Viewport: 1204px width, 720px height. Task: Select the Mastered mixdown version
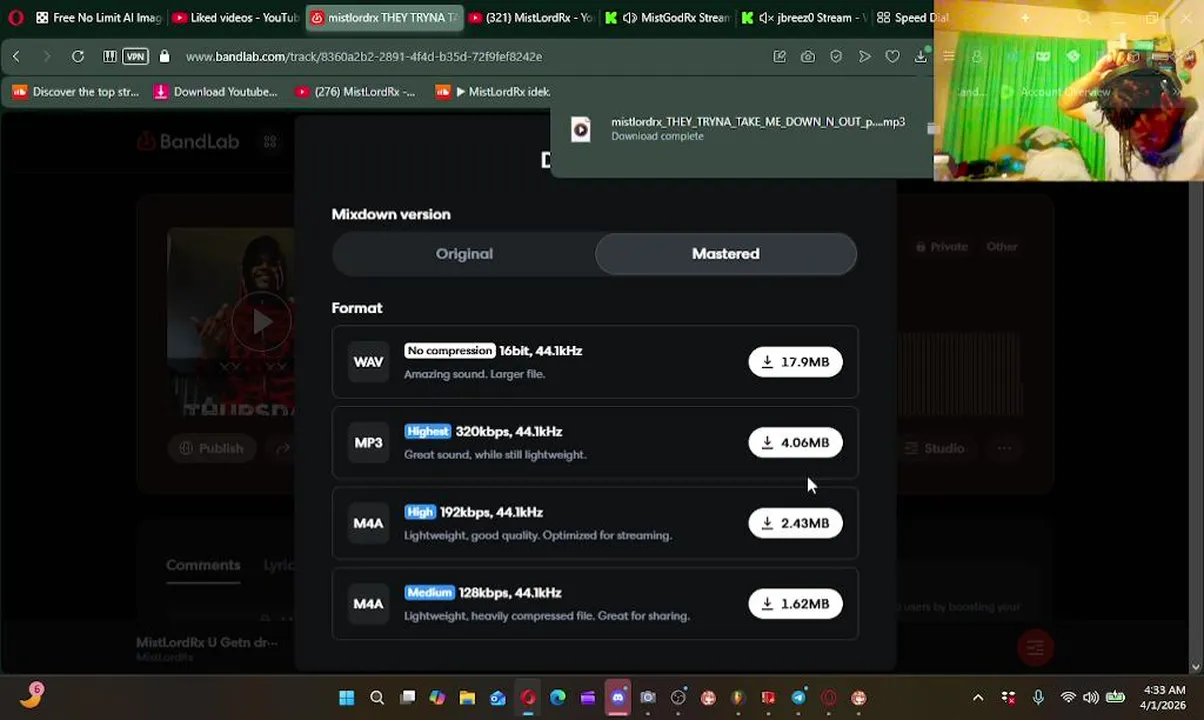[726, 254]
